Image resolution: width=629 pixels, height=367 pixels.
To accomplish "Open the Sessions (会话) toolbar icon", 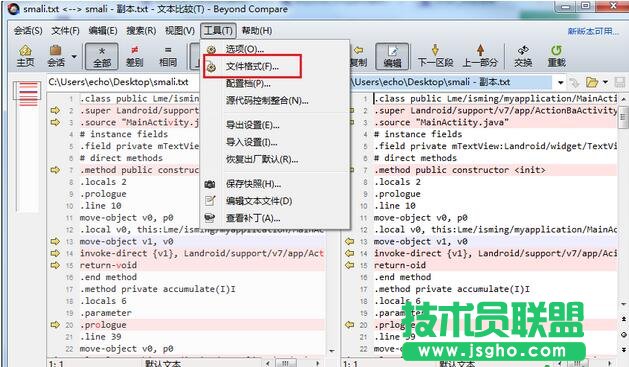I will [56, 56].
